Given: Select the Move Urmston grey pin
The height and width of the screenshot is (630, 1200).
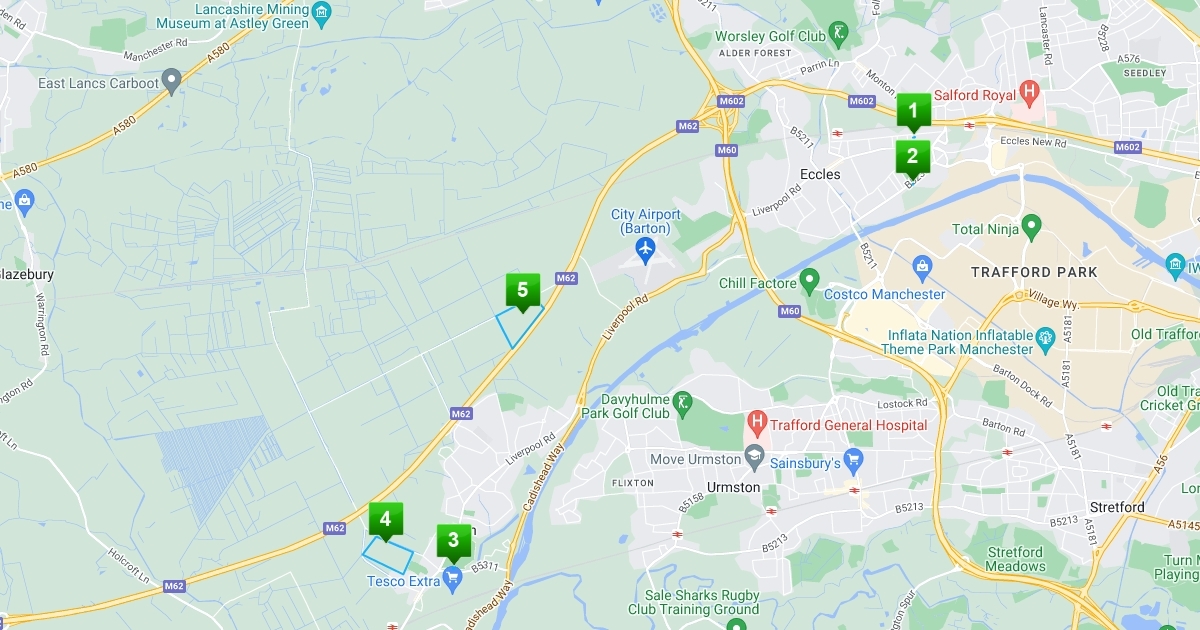Looking at the screenshot, I should [x=753, y=459].
